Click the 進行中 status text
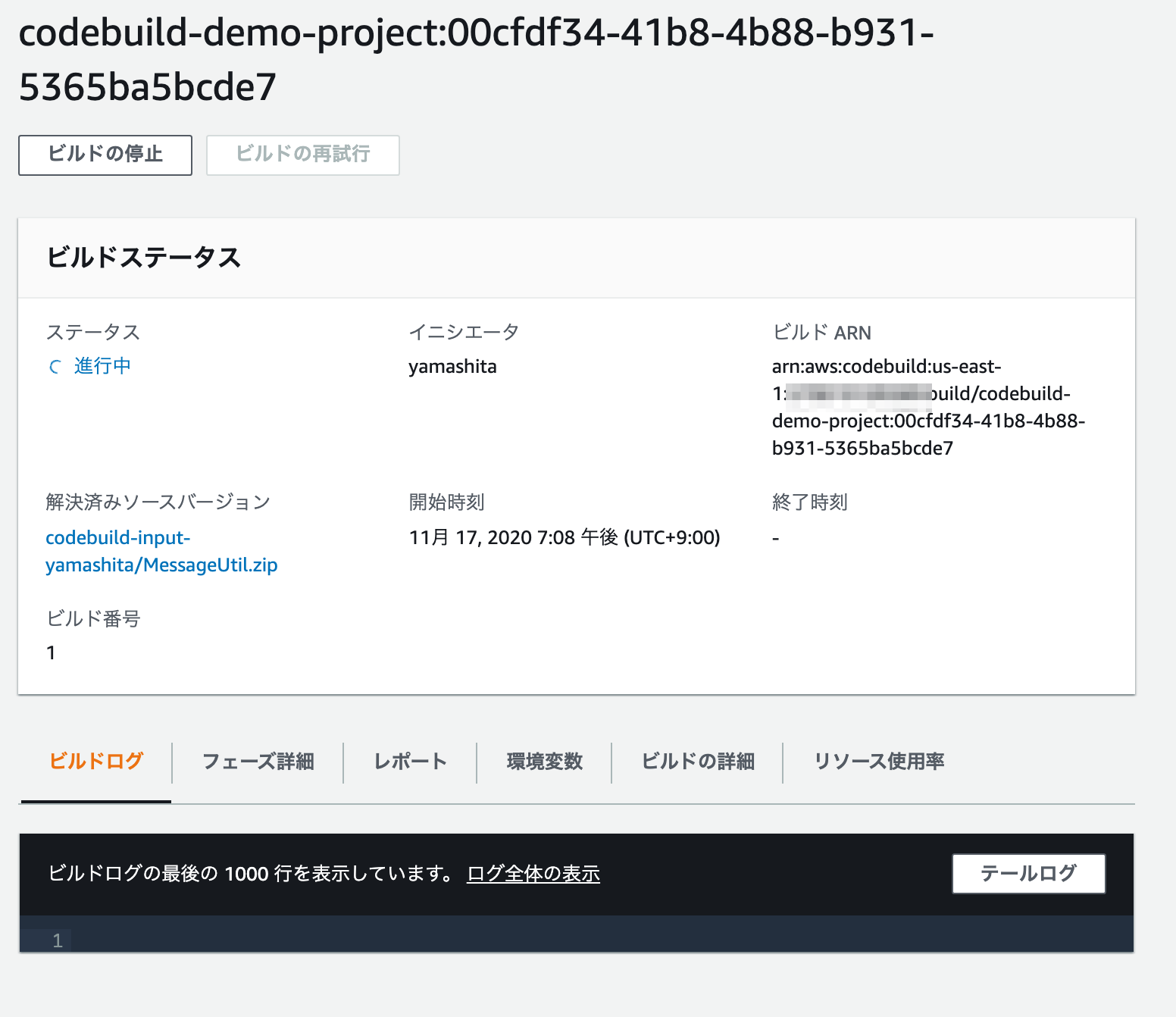This screenshot has height=1017, width=1176. (102, 367)
